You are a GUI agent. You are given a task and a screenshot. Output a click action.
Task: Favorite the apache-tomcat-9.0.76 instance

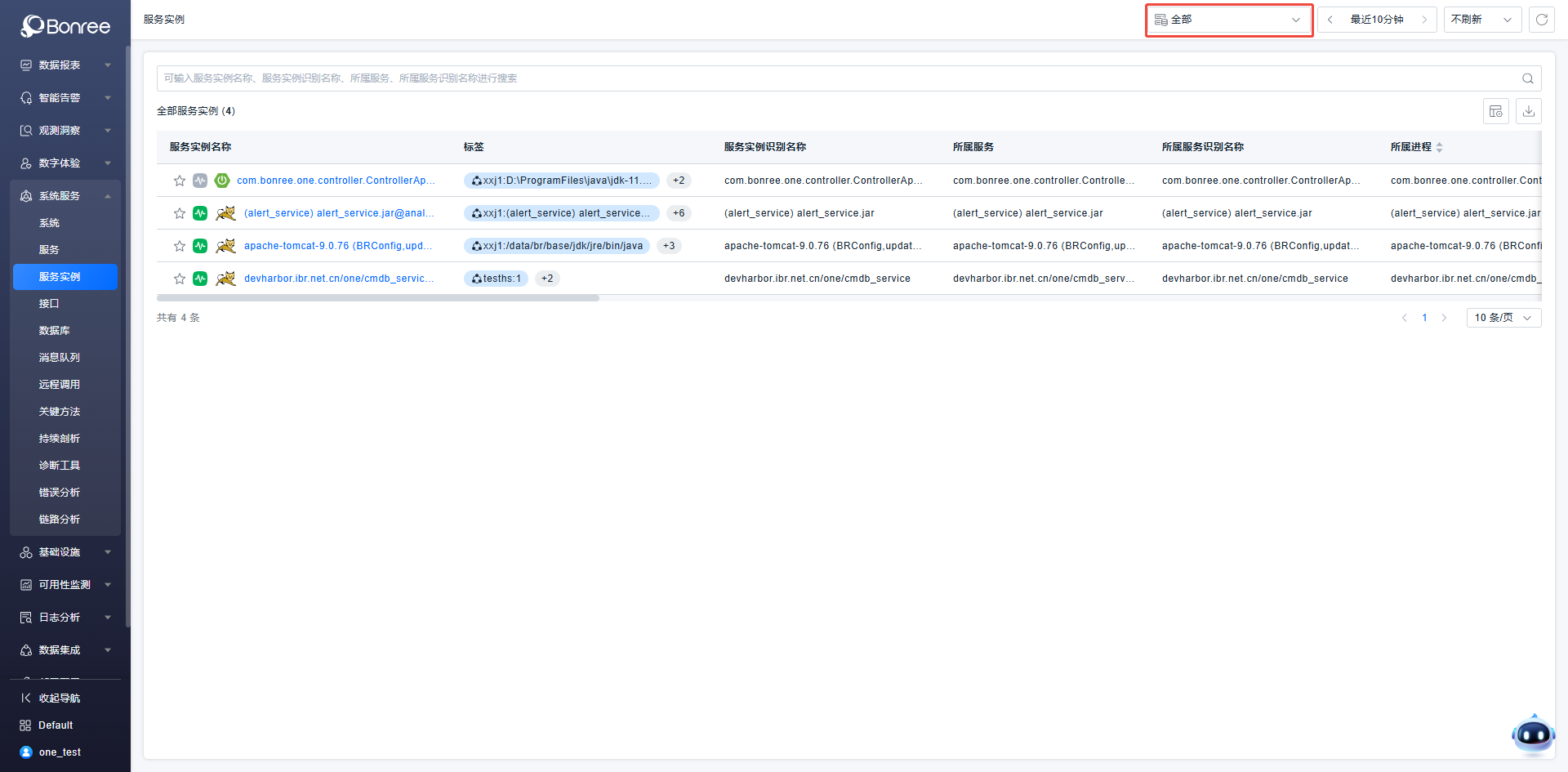point(180,246)
